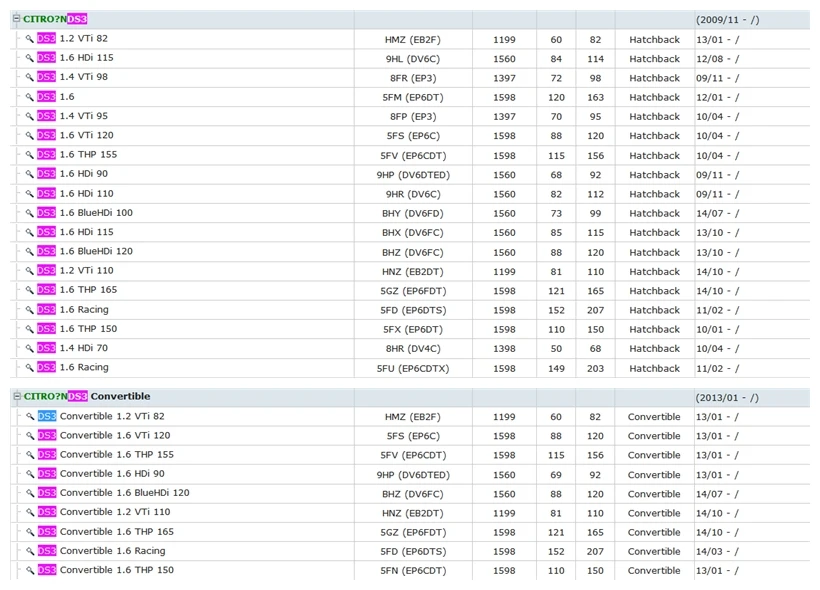Open details magnifier for DS3 1.4 VTi 95
This screenshot has height=590, width=820.
click(x=30, y=116)
